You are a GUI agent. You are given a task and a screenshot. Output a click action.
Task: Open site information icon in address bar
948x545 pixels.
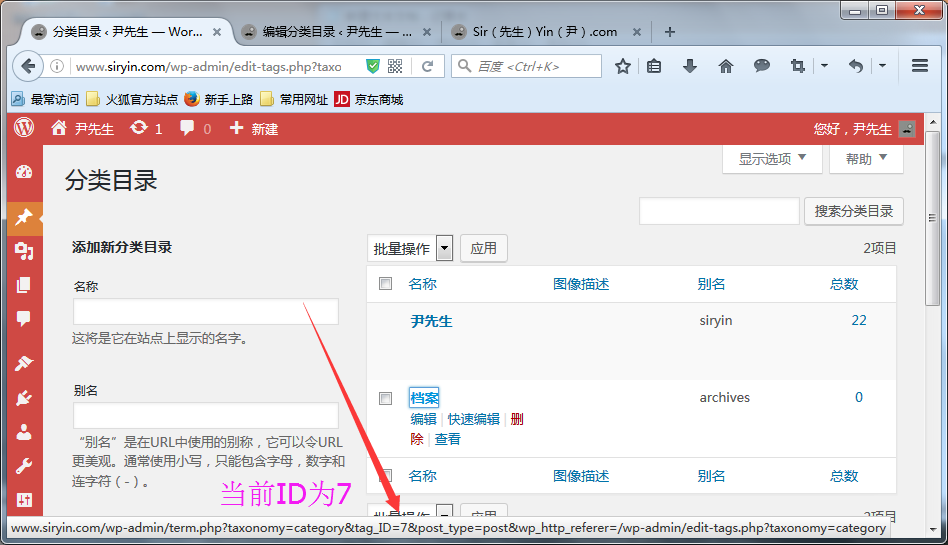57,66
